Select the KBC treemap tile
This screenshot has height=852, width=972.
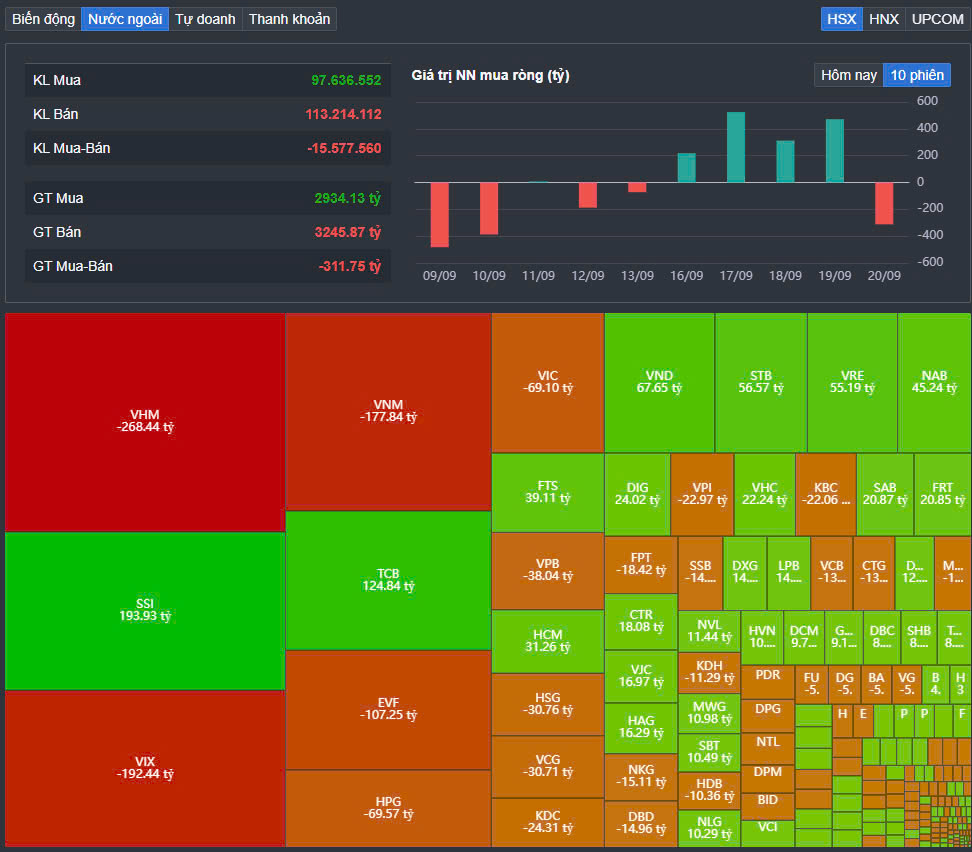(826, 494)
